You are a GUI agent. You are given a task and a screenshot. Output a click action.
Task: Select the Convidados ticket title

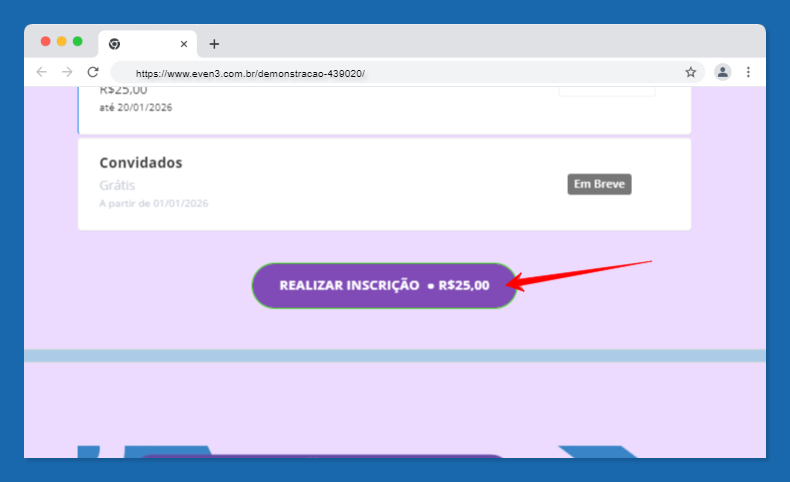141,163
